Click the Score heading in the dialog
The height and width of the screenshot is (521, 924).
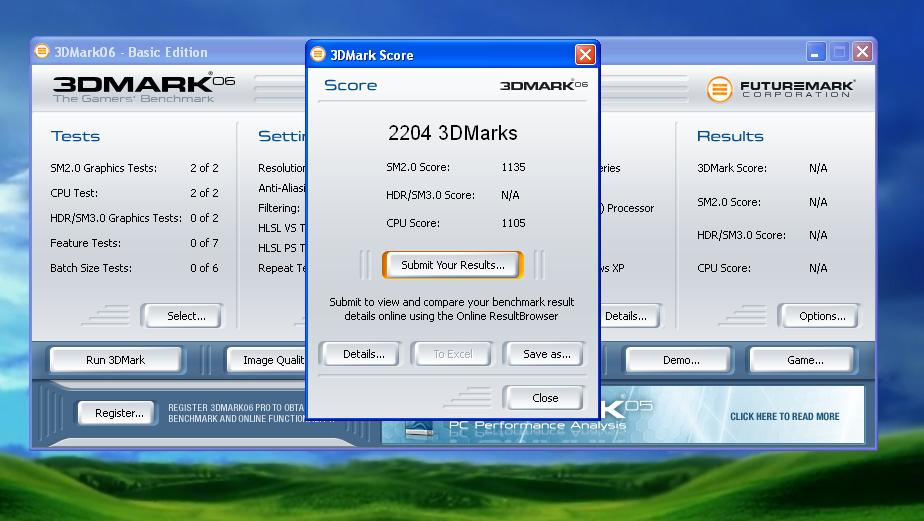pyautogui.click(x=351, y=85)
